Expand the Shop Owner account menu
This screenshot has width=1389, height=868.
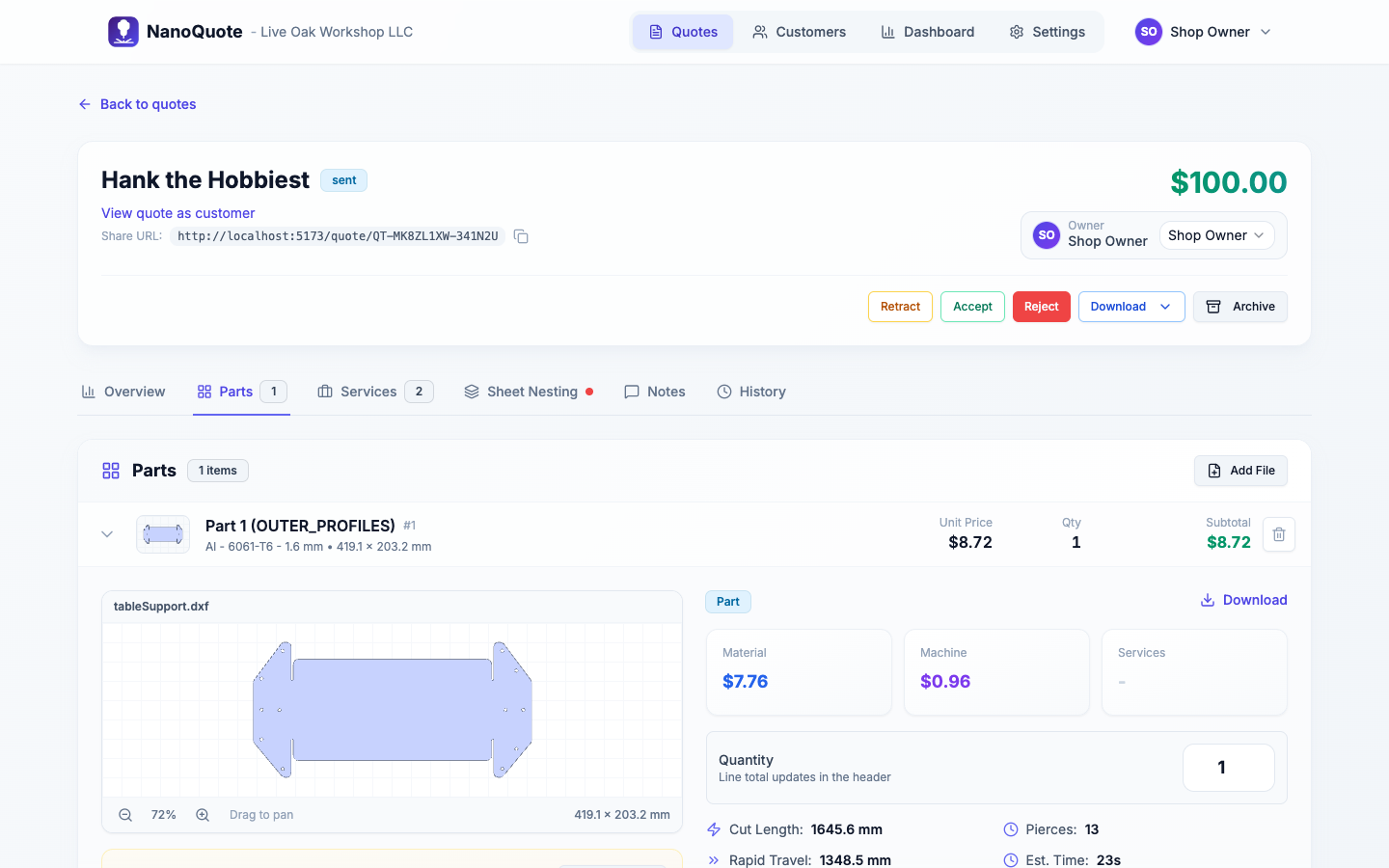pos(1204,32)
